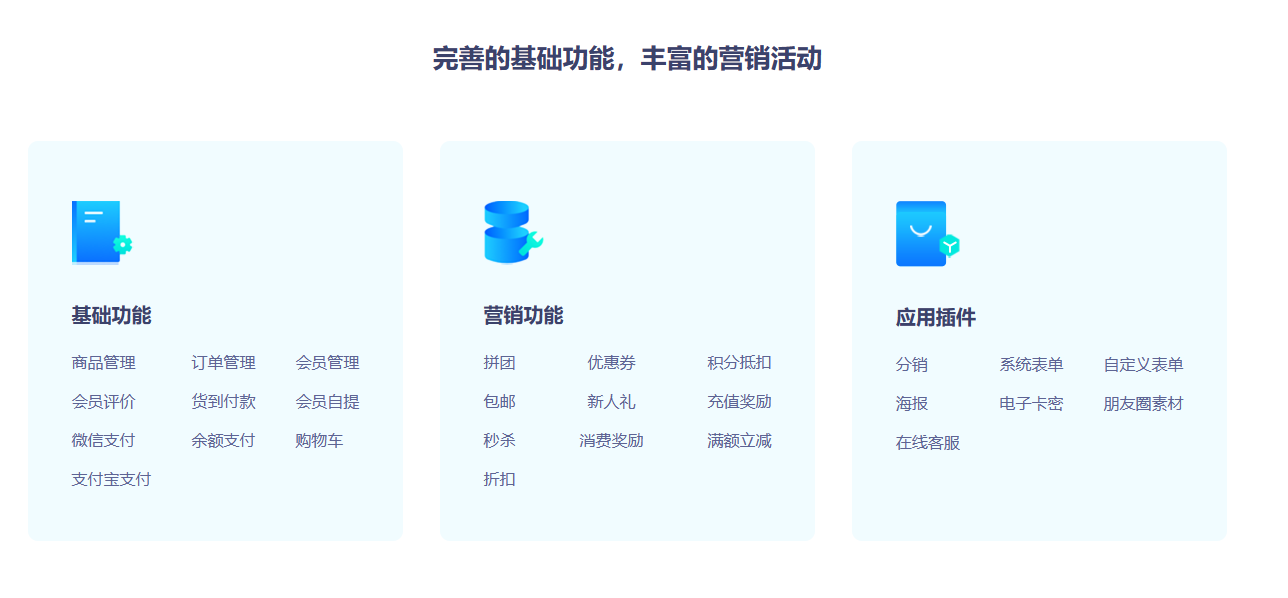1288x598 pixels.
Task: Open the 在线客服 plugin
Action: coord(927,443)
